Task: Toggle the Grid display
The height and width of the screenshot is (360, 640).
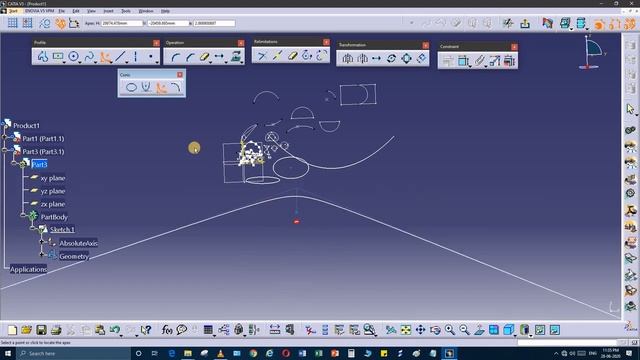Action: (13, 23)
